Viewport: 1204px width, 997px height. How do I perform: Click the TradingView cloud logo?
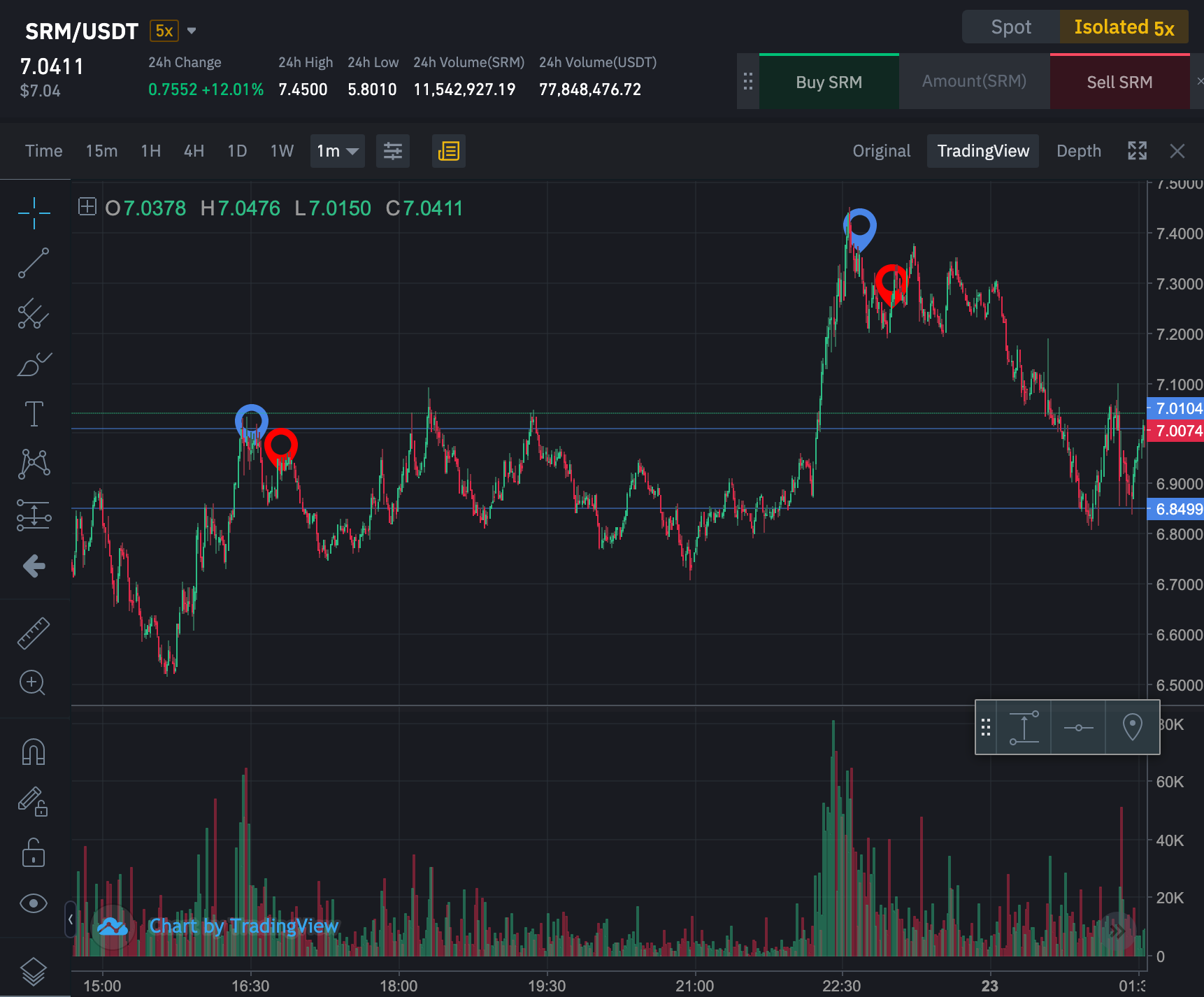point(113,927)
